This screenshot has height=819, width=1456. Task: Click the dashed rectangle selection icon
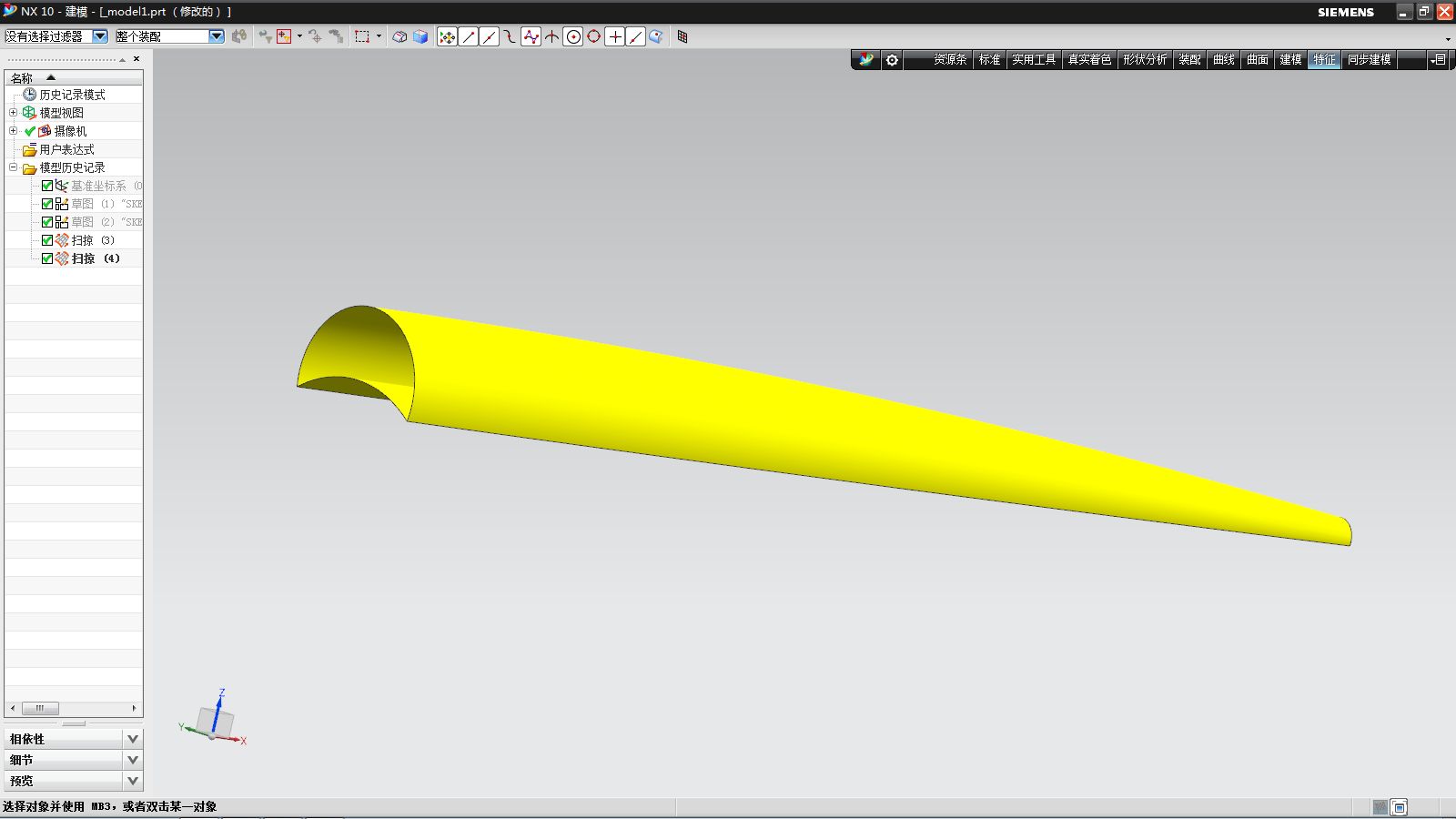(362, 36)
